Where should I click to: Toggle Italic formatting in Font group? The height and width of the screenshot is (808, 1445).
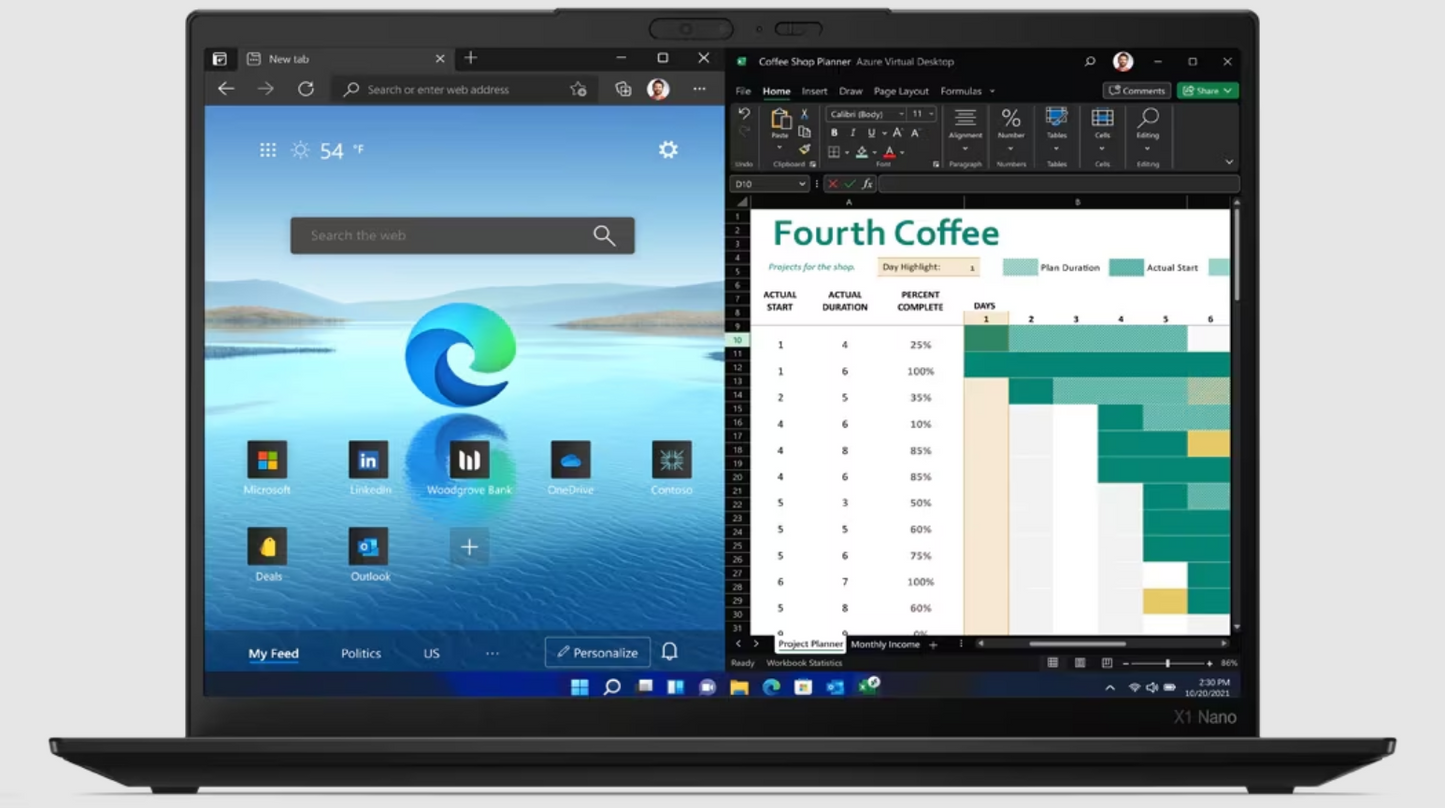click(852, 133)
